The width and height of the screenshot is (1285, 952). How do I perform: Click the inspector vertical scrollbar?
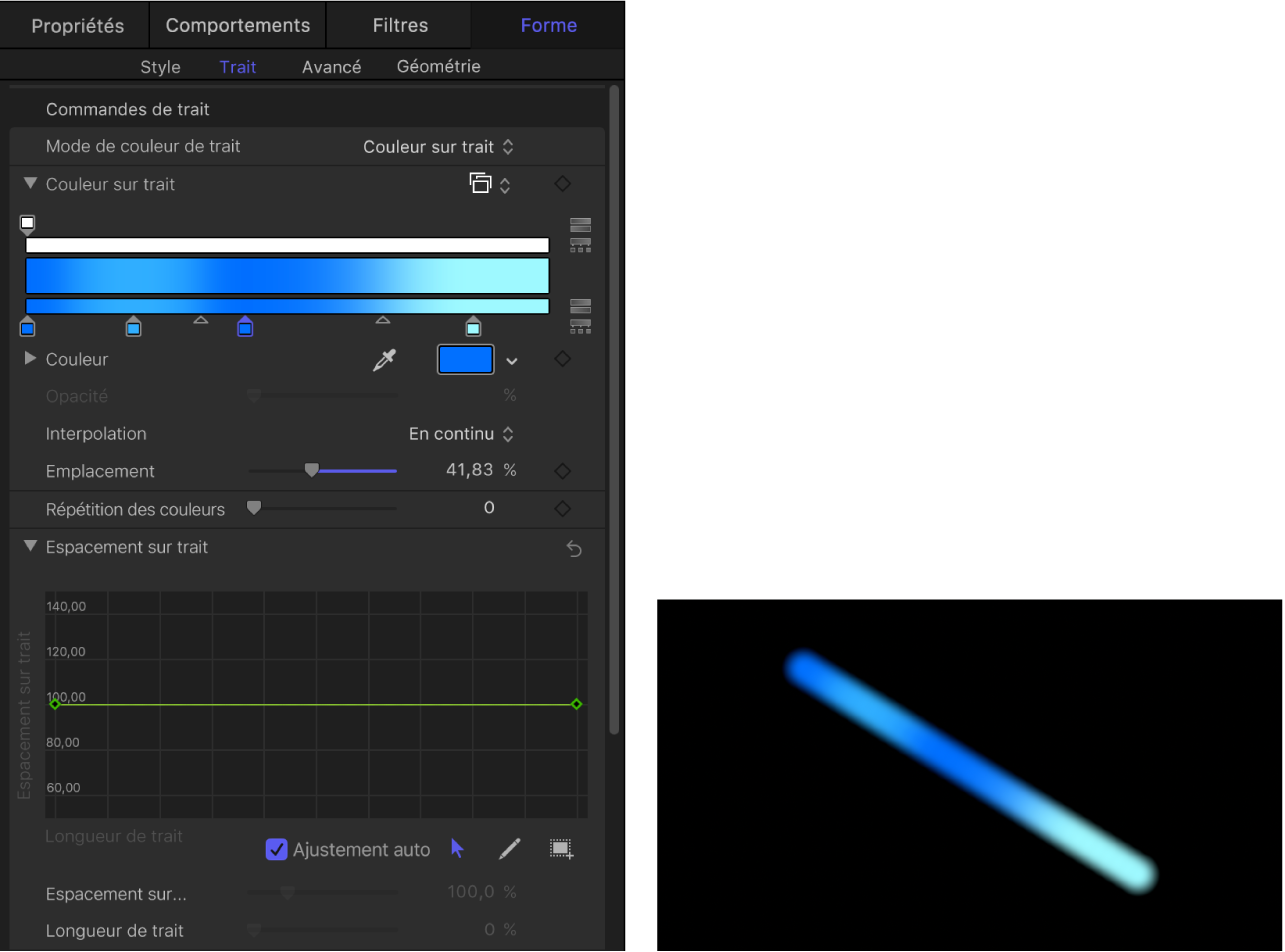(615, 410)
